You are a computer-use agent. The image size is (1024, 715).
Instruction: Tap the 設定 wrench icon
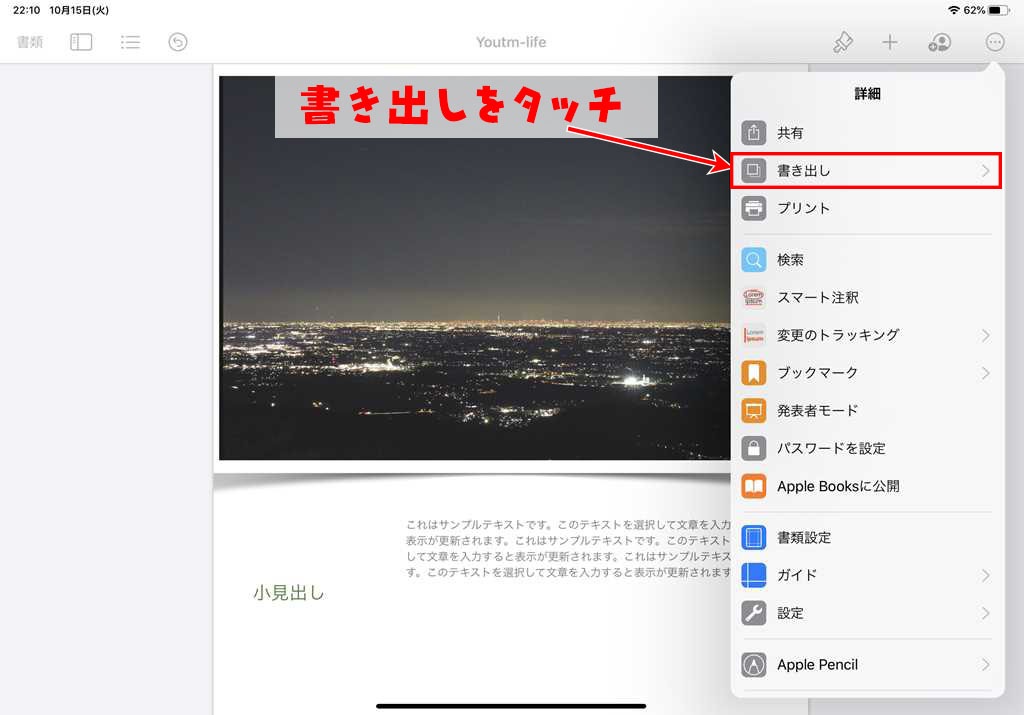754,613
